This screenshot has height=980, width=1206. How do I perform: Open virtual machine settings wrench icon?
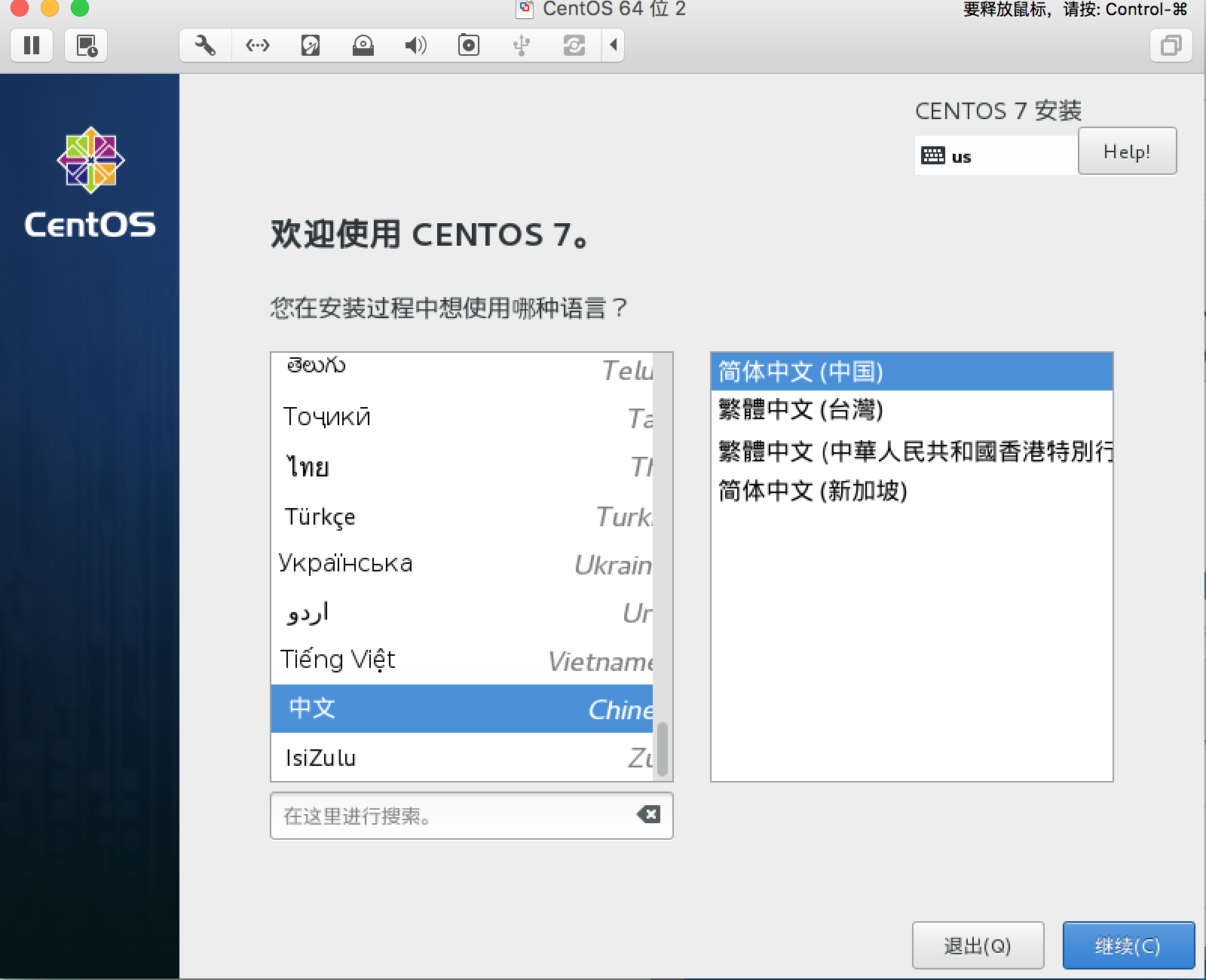point(205,45)
